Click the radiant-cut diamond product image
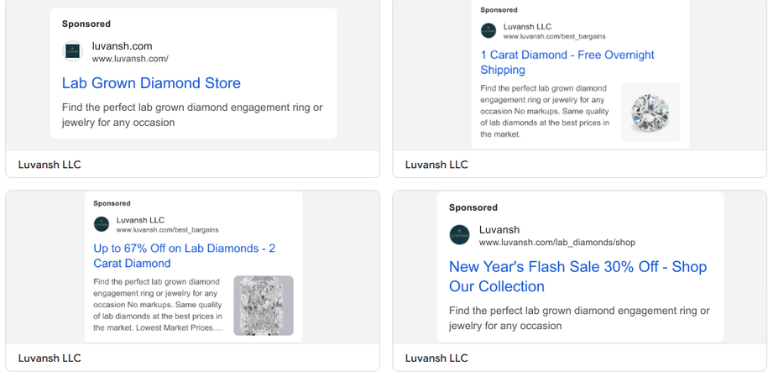Image resolution: width=768 pixels, height=372 pixels. pos(264,305)
